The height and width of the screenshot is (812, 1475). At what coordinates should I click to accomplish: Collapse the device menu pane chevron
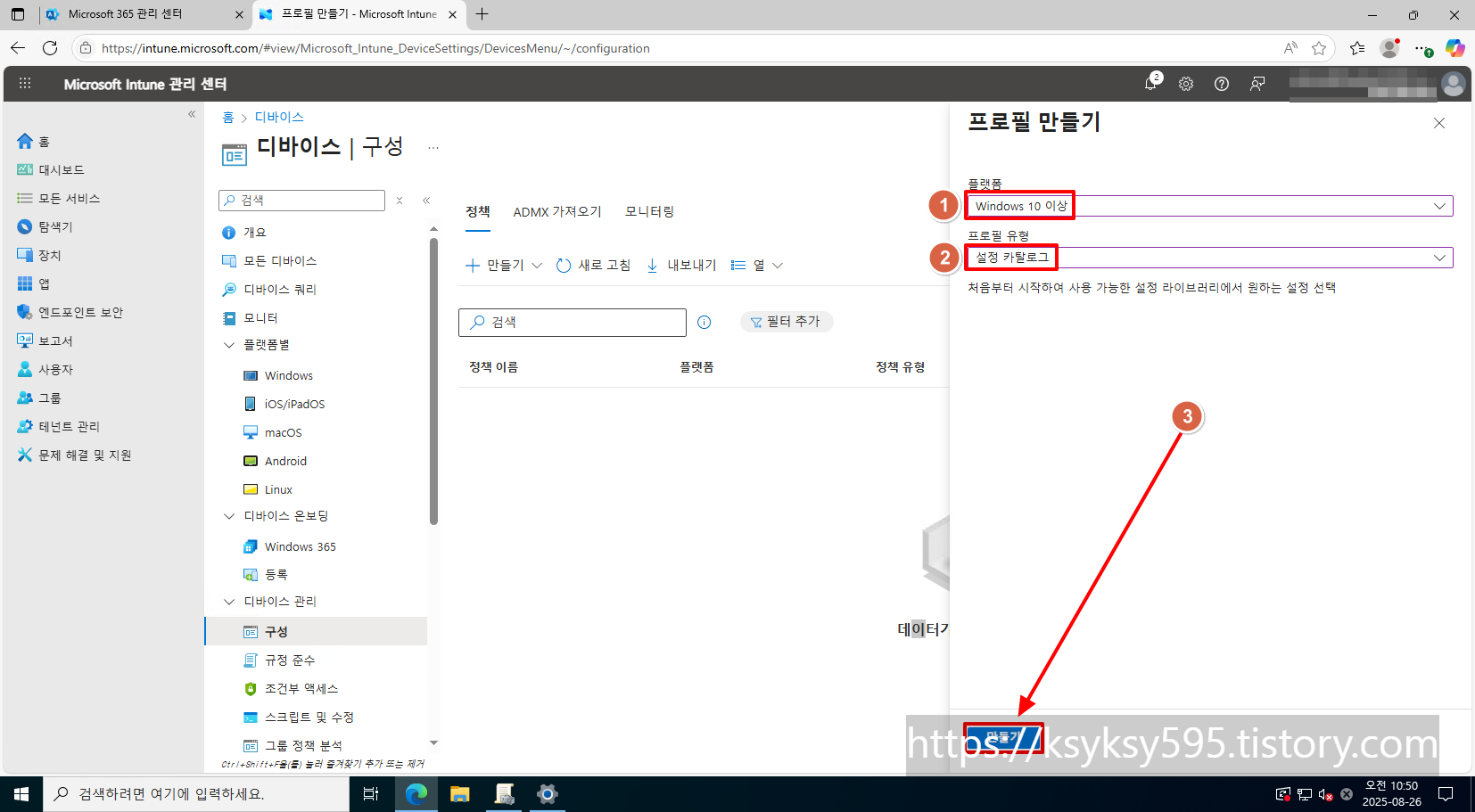tap(426, 201)
